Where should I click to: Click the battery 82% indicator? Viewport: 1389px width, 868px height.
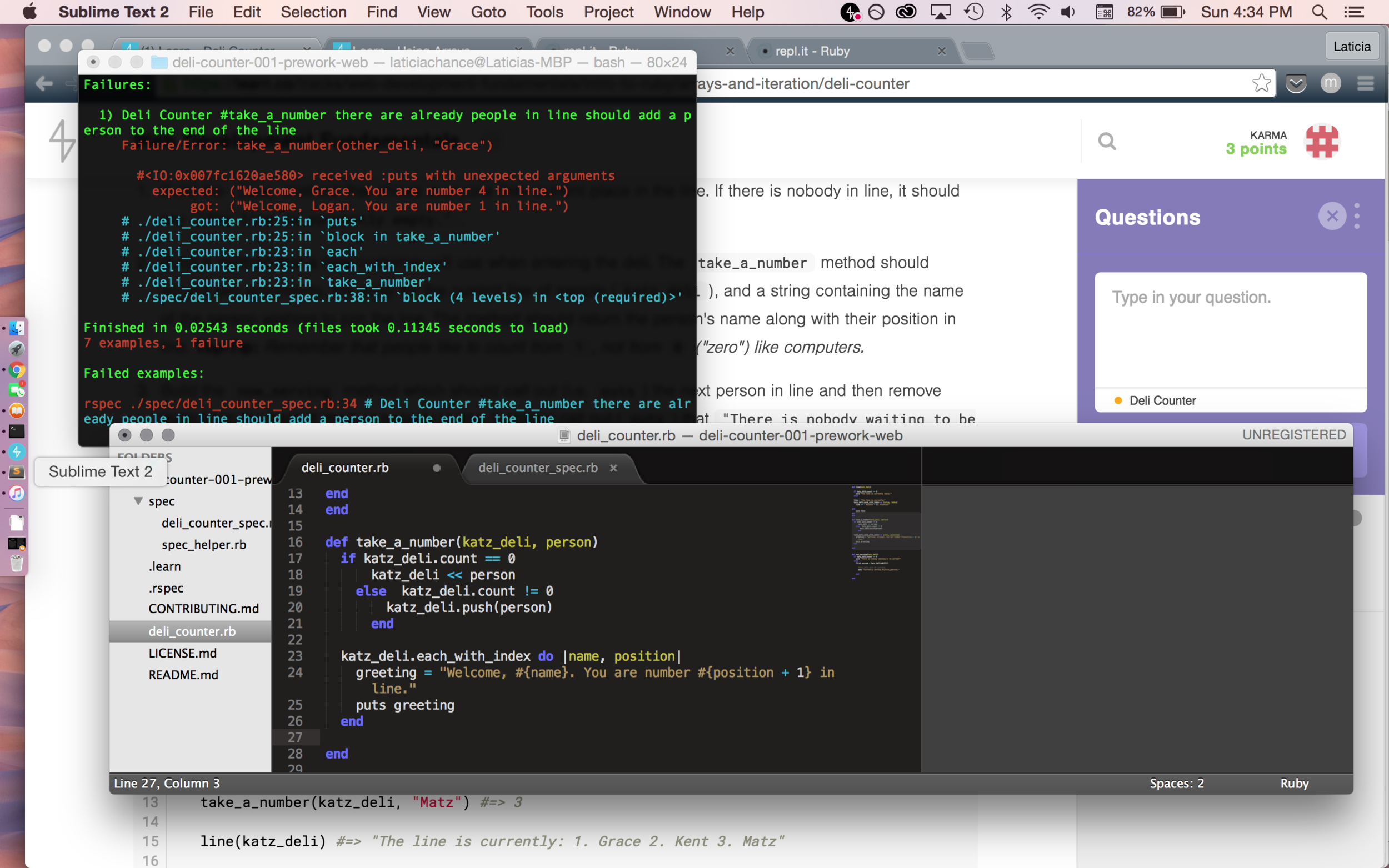coord(1155,12)
